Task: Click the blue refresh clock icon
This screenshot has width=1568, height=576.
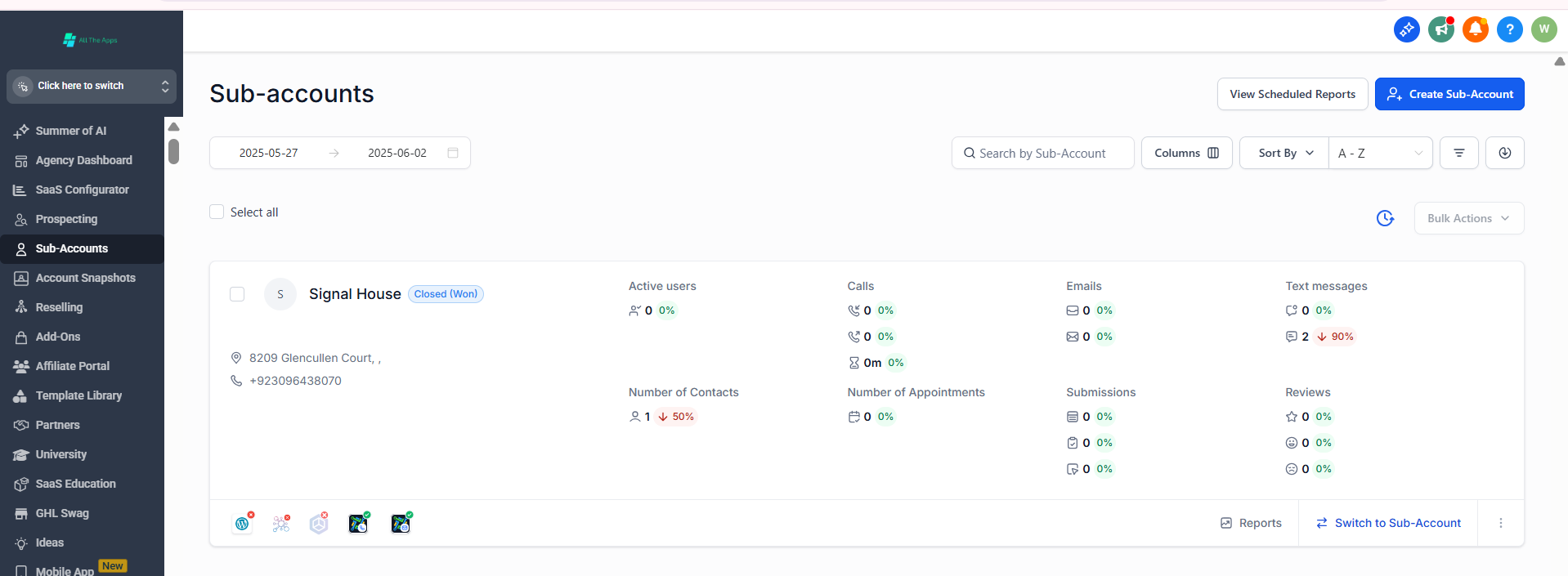Action: [1385, 218]
